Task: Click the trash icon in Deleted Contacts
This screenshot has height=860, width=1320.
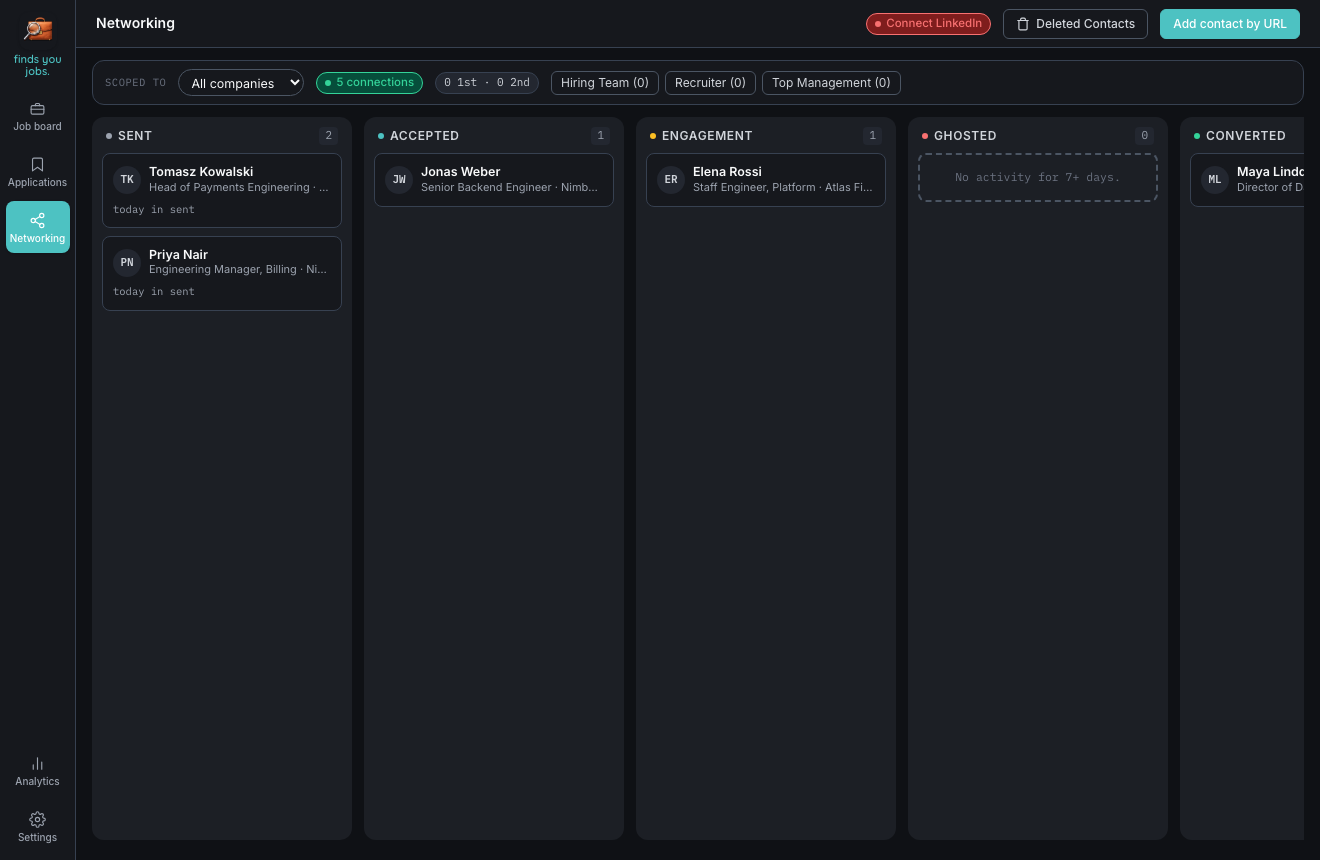Action: (x=1022, y=24)
